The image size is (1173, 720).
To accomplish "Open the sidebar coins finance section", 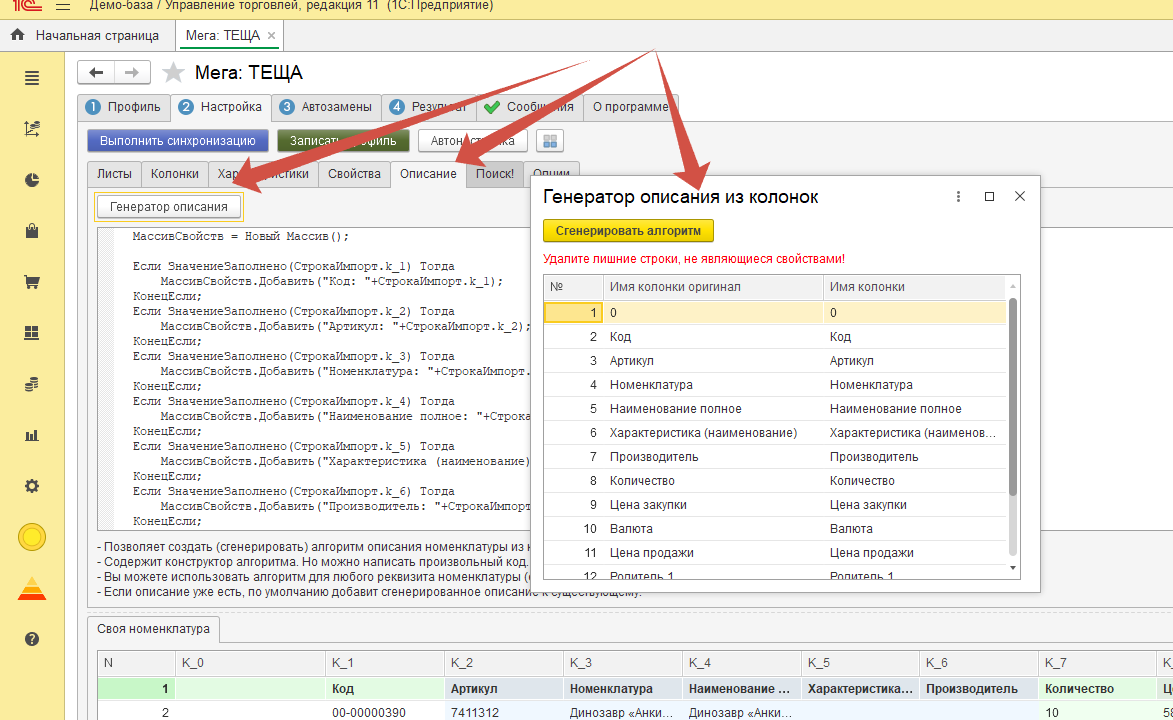I will tap(32, 384).
